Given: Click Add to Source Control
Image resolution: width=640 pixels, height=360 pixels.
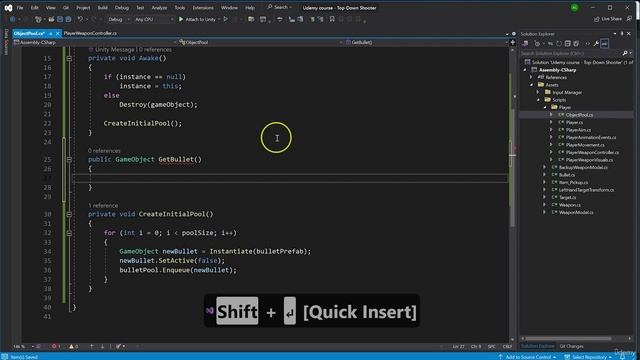Looking at the screenshot, I should [x=527, y=357].
